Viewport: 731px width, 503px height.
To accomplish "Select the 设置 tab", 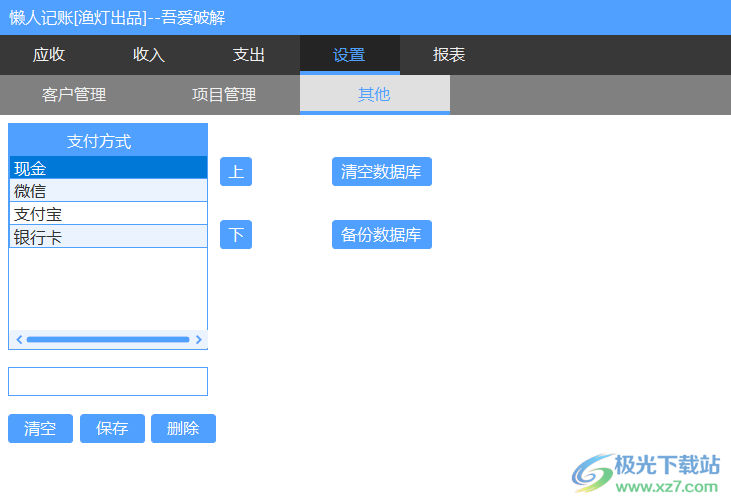I will coord(349,55).
